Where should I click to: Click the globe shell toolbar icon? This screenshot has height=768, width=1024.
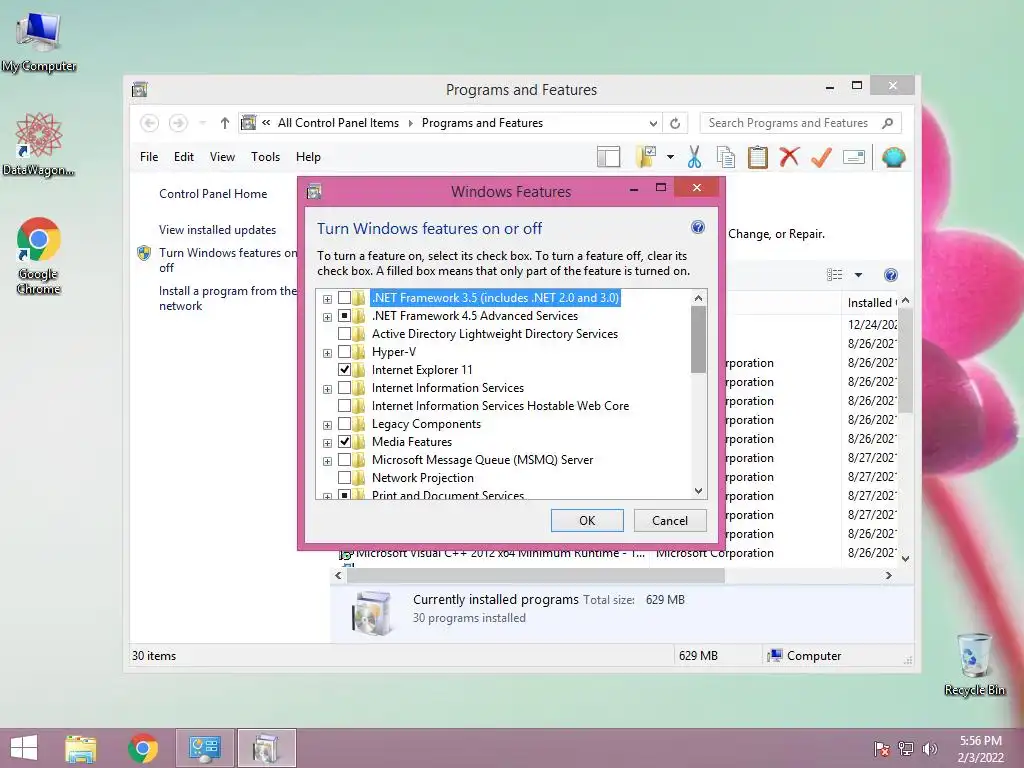click(893, 157)
